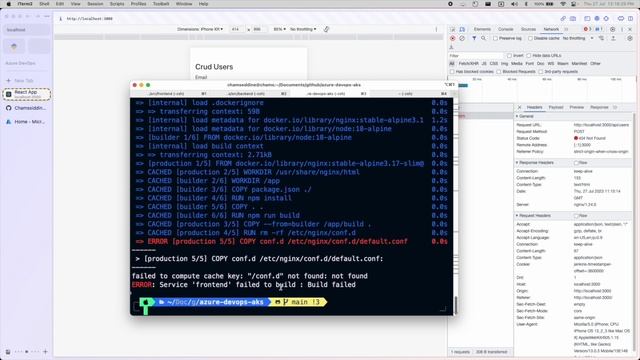Switch to the Sources tab in DevTools

(528, 29)
